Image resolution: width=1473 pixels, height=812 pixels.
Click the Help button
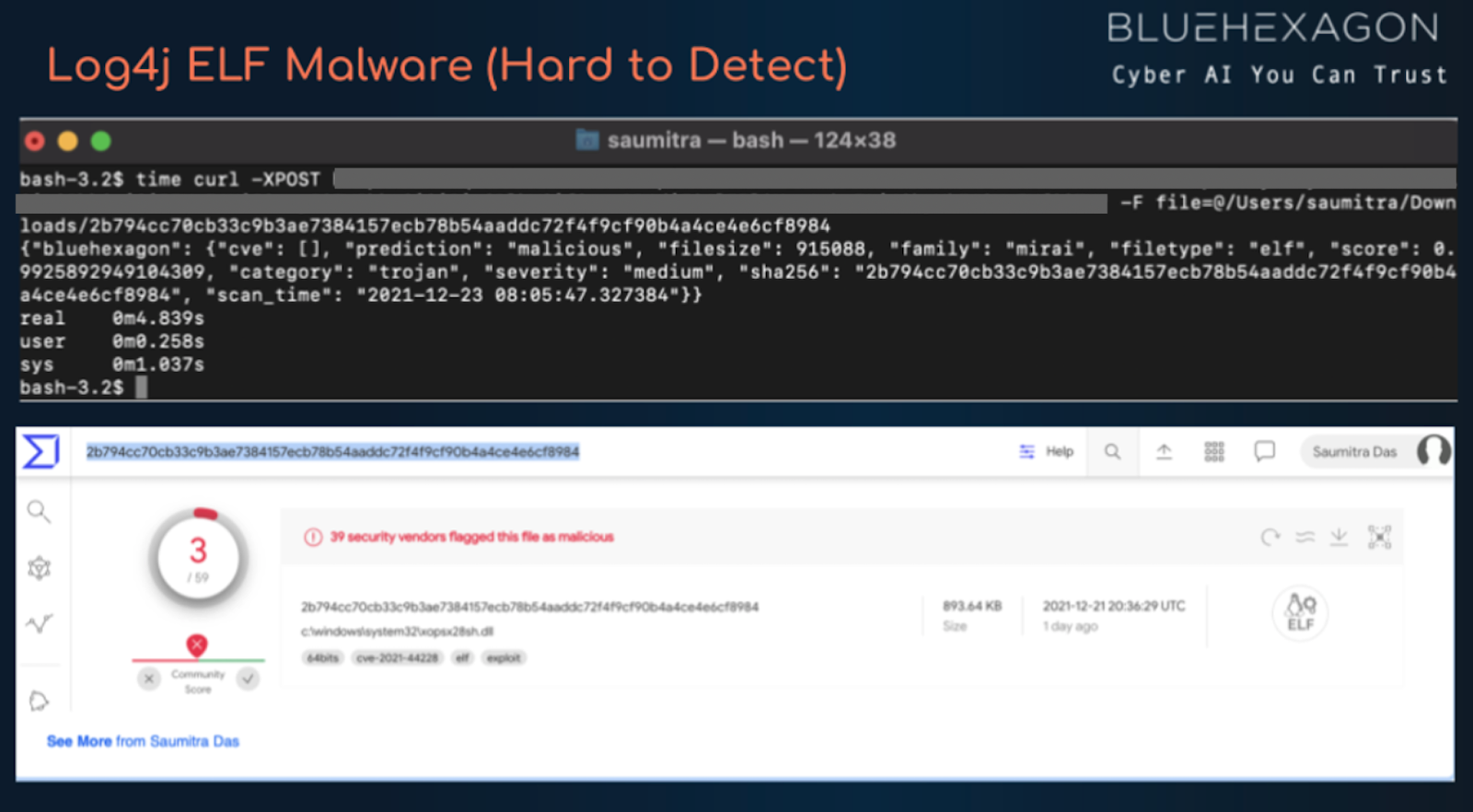click(x=1047, y=451)
